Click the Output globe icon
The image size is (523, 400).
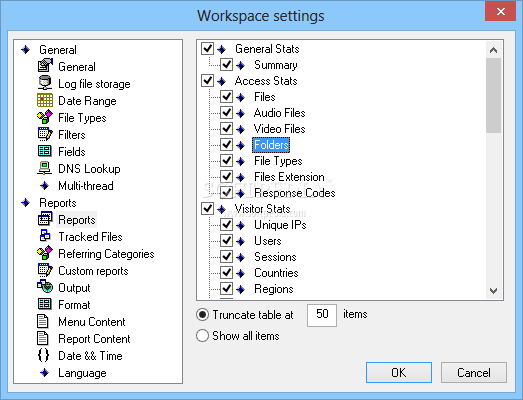pyautogui.click(x=45, y=287)
